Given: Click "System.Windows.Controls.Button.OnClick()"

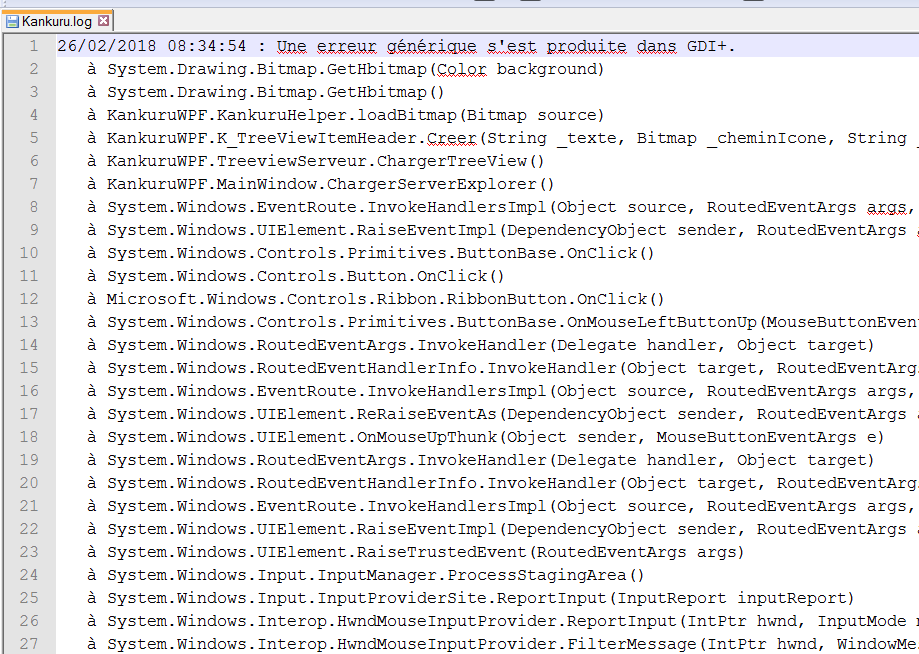Looking at the screenshot, I should 305,276.
